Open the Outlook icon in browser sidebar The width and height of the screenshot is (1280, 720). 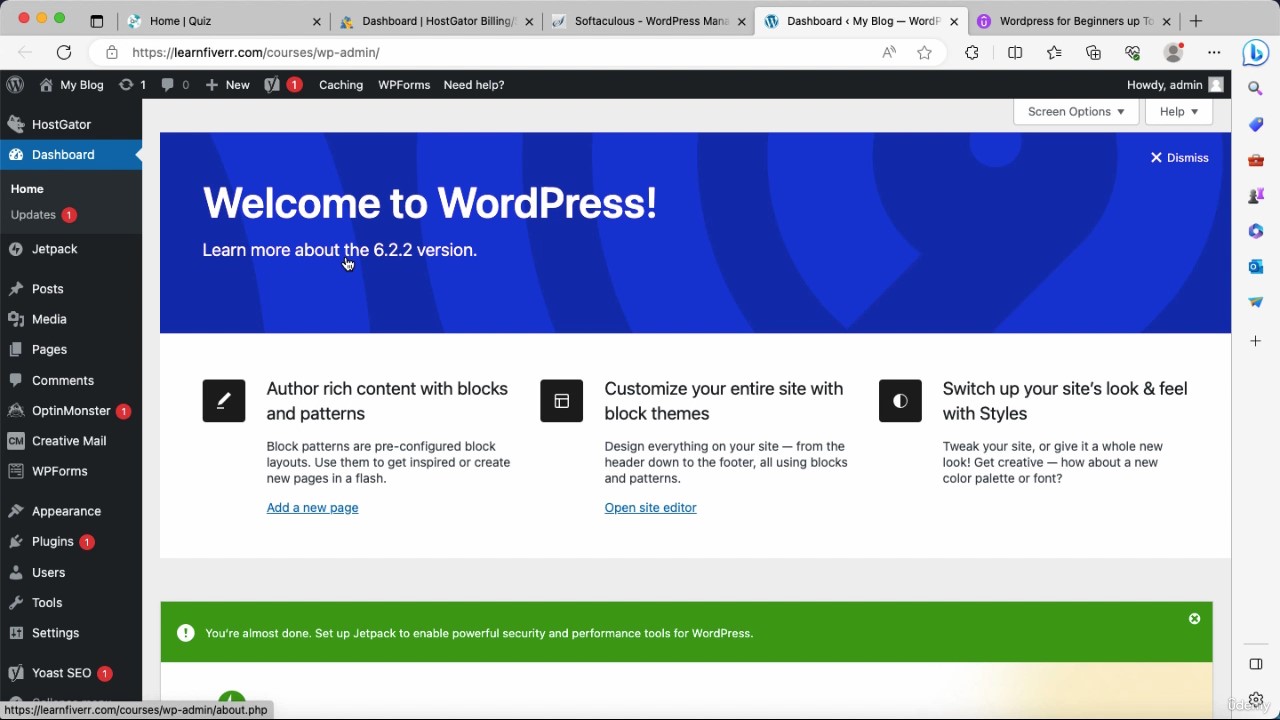[1256, 266]
